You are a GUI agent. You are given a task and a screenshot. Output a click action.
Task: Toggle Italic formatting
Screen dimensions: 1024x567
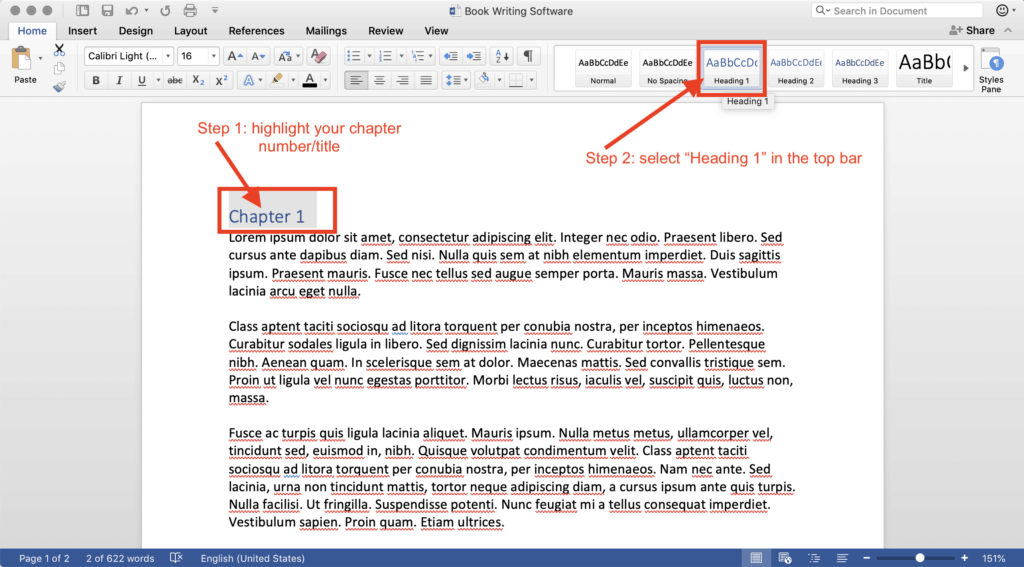119,80
